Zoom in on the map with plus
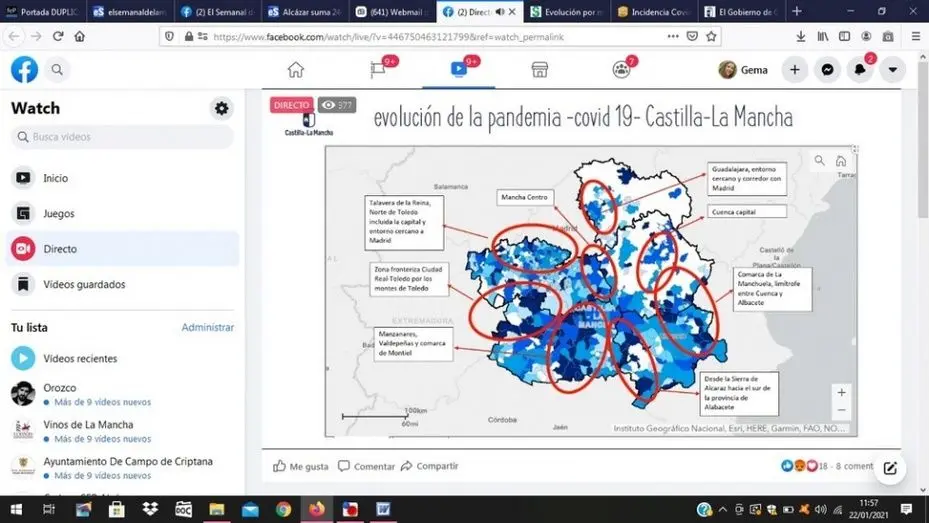This screenshot has height=523, width=929. click(841, 393)
